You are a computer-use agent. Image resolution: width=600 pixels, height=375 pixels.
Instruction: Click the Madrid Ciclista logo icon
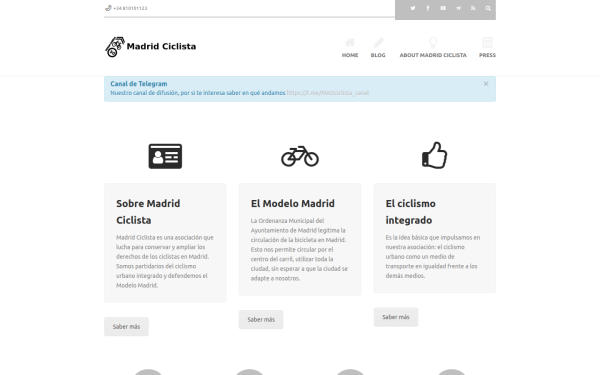(115, 47)
